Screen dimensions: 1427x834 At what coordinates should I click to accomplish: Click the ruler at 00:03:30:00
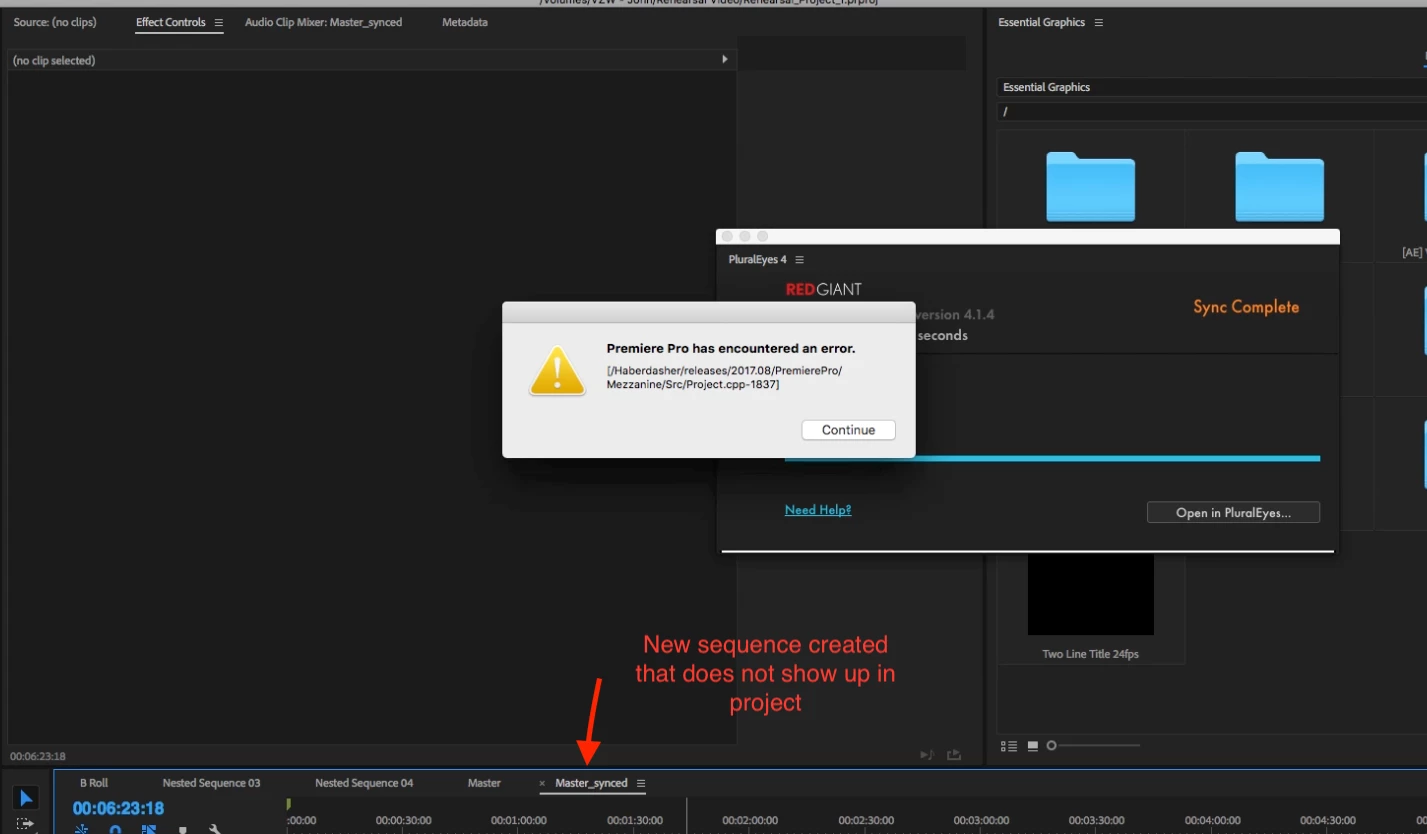click(1097, 820)
